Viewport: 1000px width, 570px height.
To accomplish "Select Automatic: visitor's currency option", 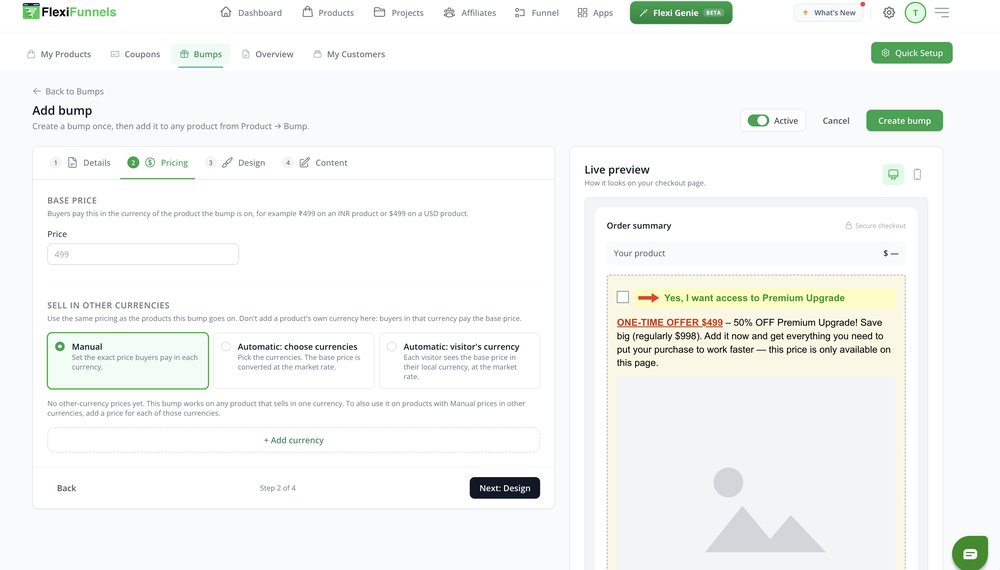I will coord(459,360).
